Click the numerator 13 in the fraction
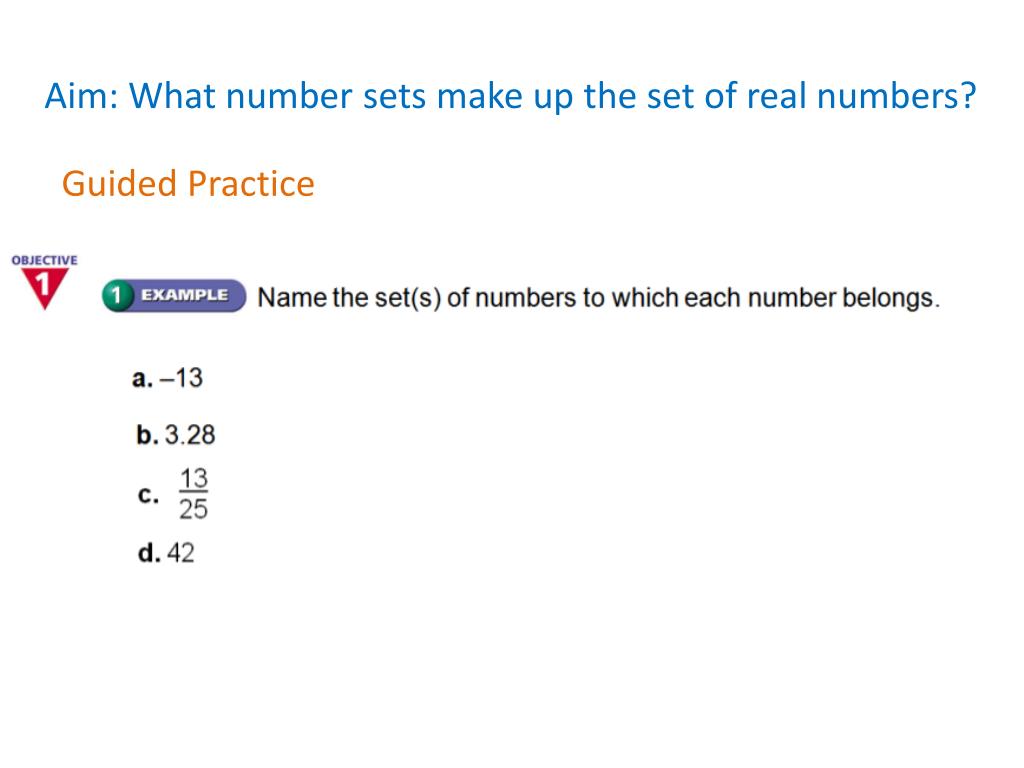 pos(193,478)
